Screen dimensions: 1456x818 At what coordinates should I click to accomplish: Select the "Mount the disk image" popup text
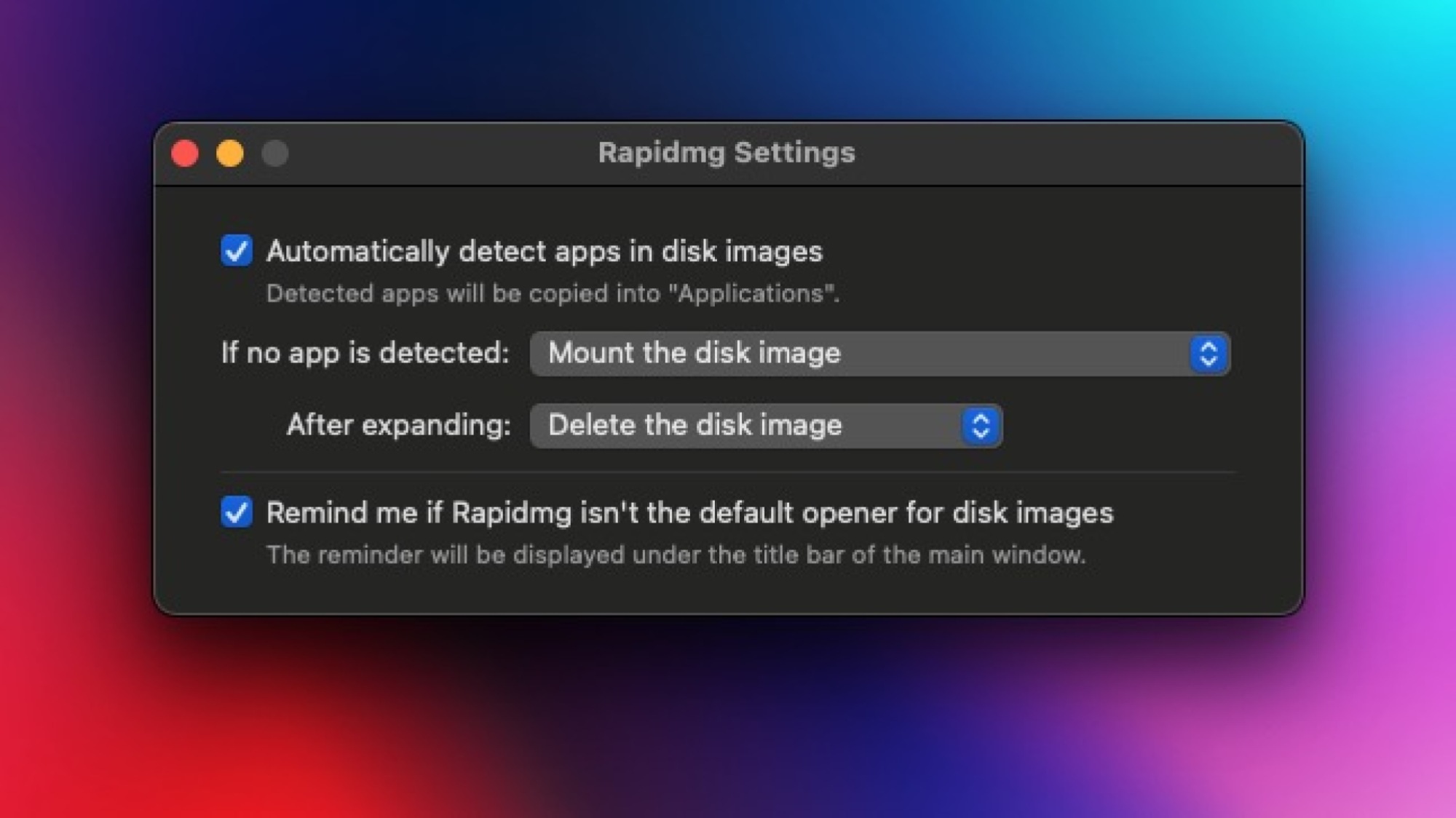tap(694, 353)
